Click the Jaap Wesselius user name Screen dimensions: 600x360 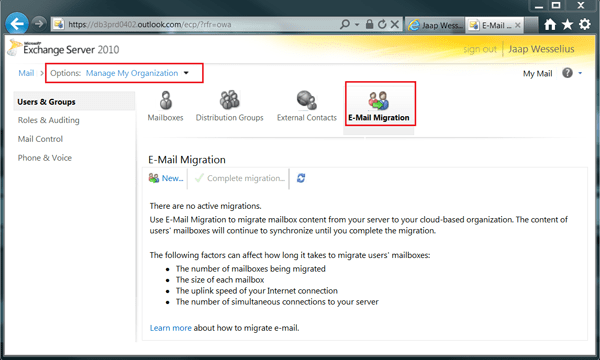tap(541, 49)
